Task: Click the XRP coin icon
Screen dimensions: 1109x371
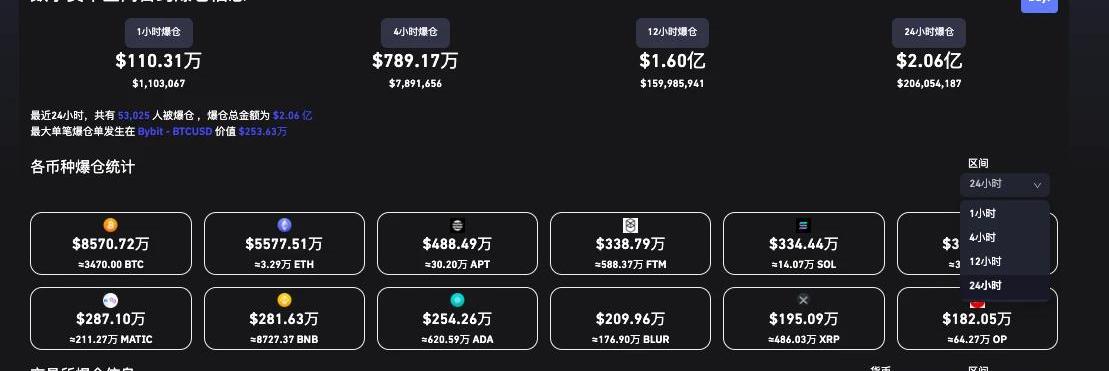Action: coord(803,300)
